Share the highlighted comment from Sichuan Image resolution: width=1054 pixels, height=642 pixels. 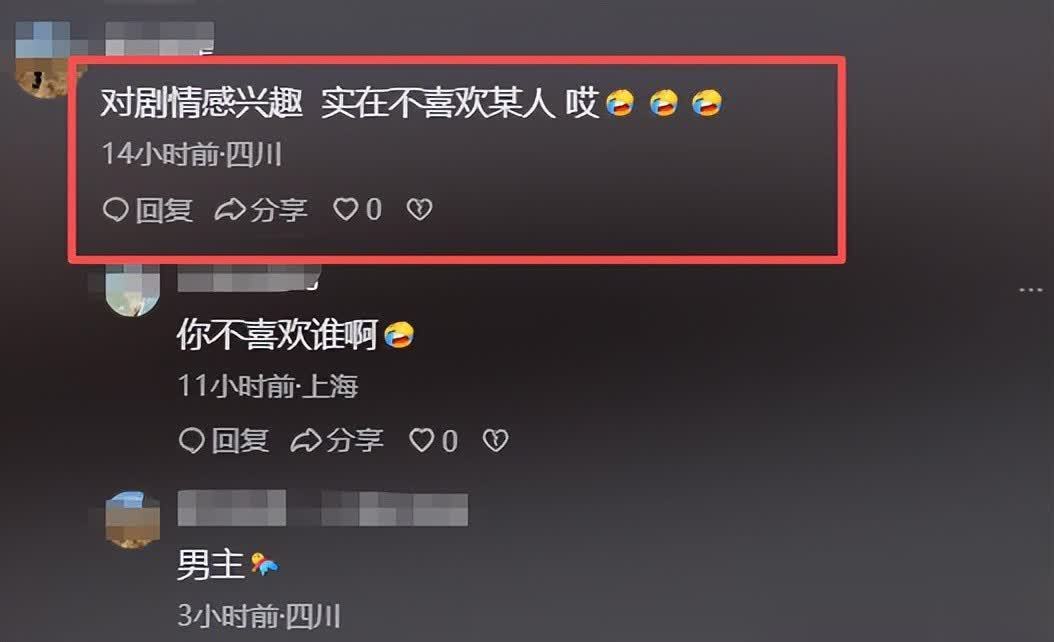click(261, 210)
